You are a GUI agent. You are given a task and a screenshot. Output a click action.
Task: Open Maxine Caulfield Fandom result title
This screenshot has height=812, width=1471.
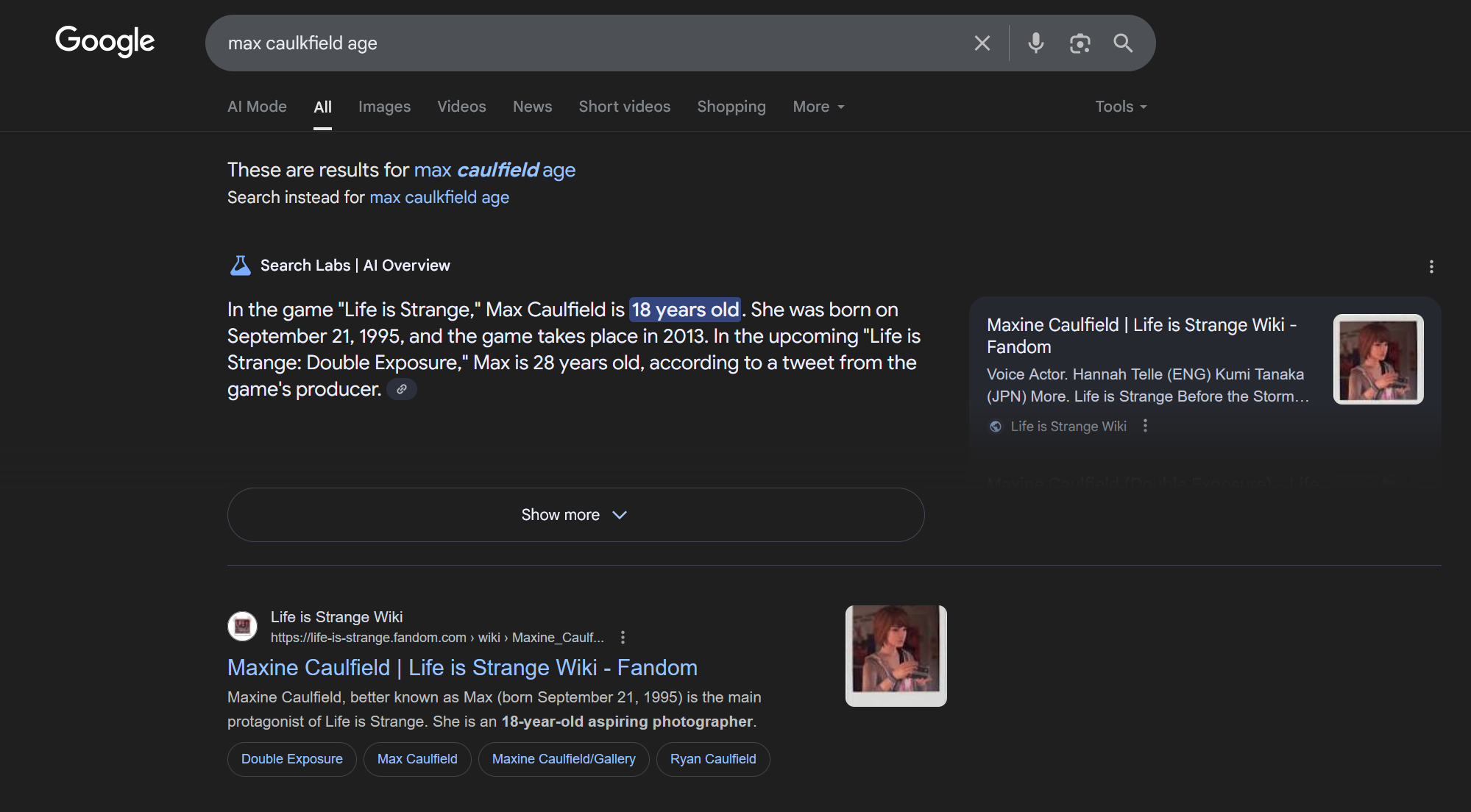(x=462, y=667)
